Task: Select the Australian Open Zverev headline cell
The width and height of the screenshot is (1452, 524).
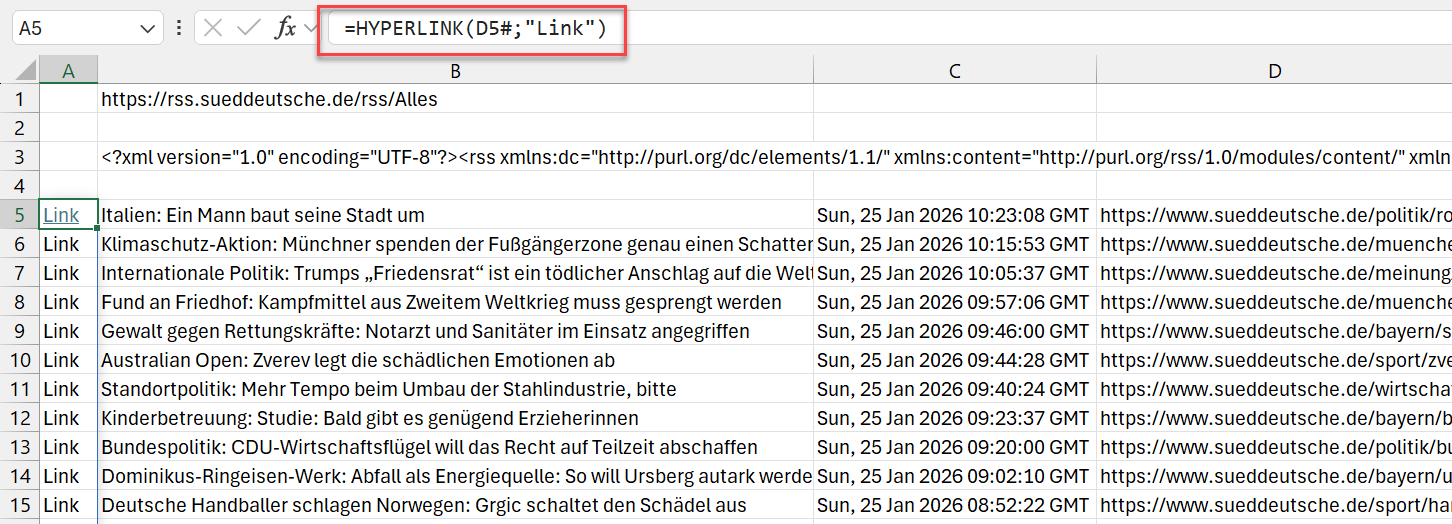Action: coord(358,360)
